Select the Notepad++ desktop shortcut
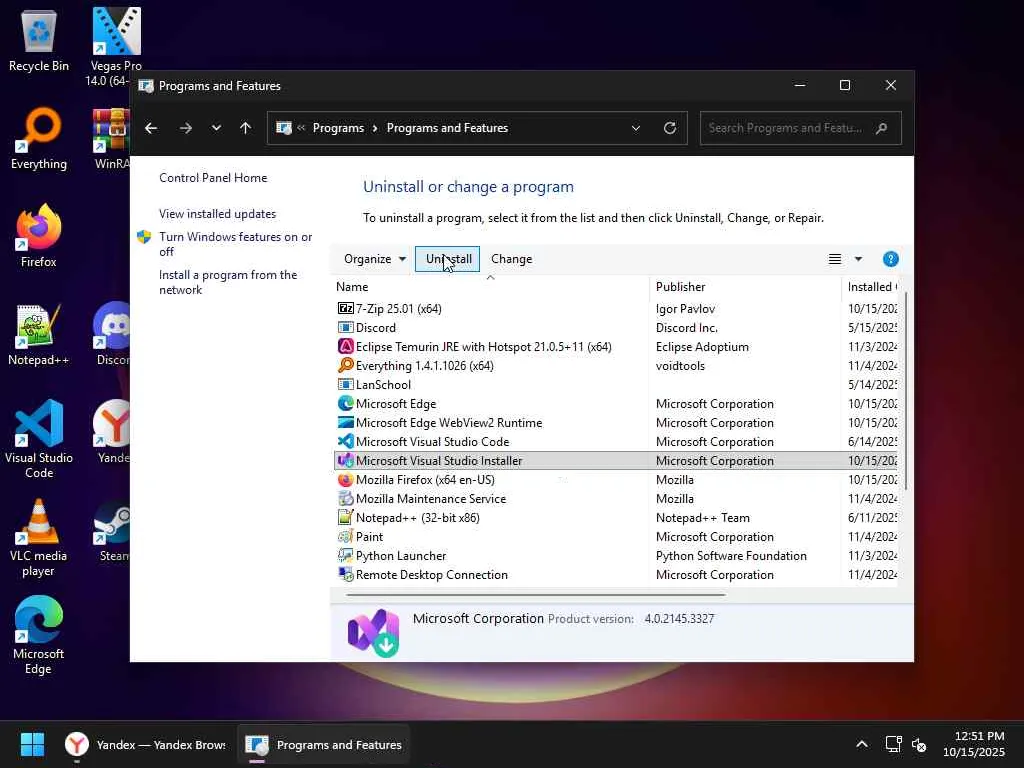 [39, 334]
